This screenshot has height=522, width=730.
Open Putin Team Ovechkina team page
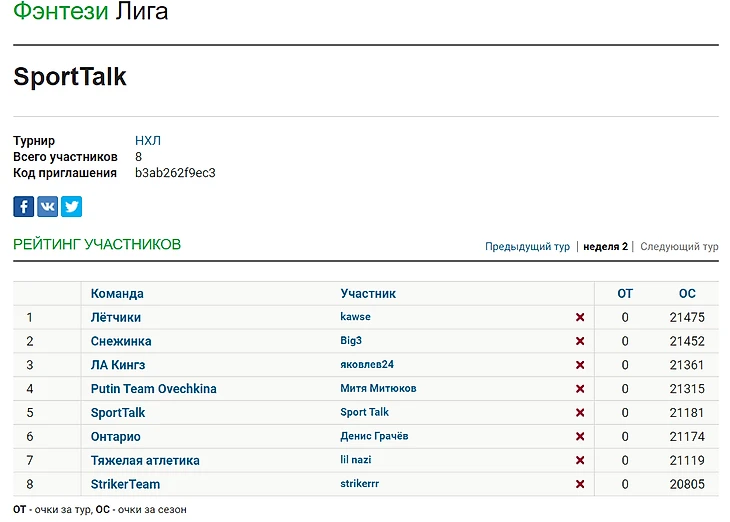tap(153, 389)
